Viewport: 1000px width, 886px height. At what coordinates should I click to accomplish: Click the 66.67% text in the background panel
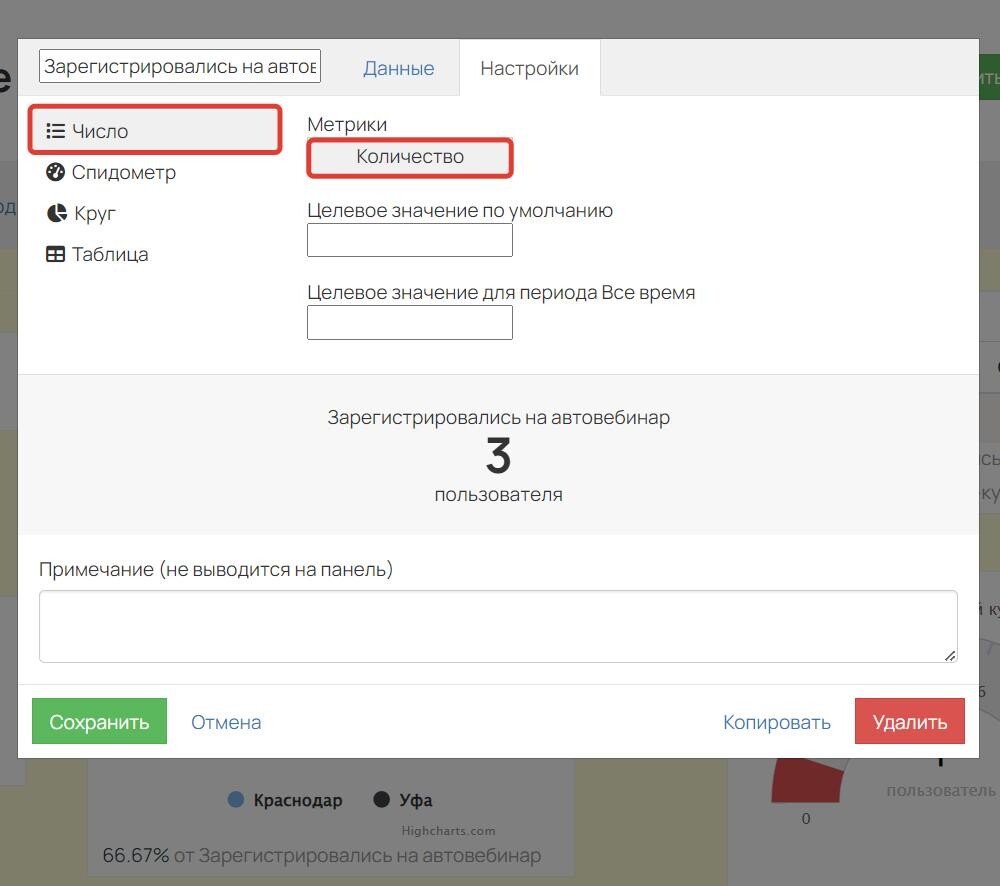point(136,855)
